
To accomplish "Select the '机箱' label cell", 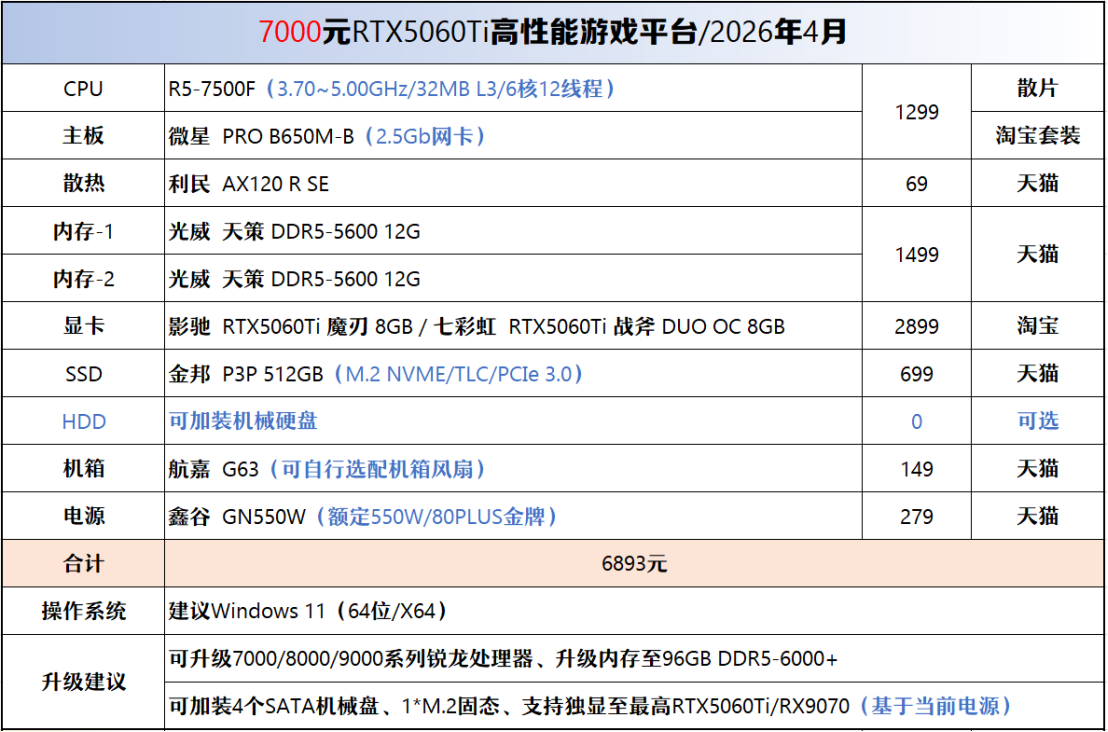I will [83, 468].
